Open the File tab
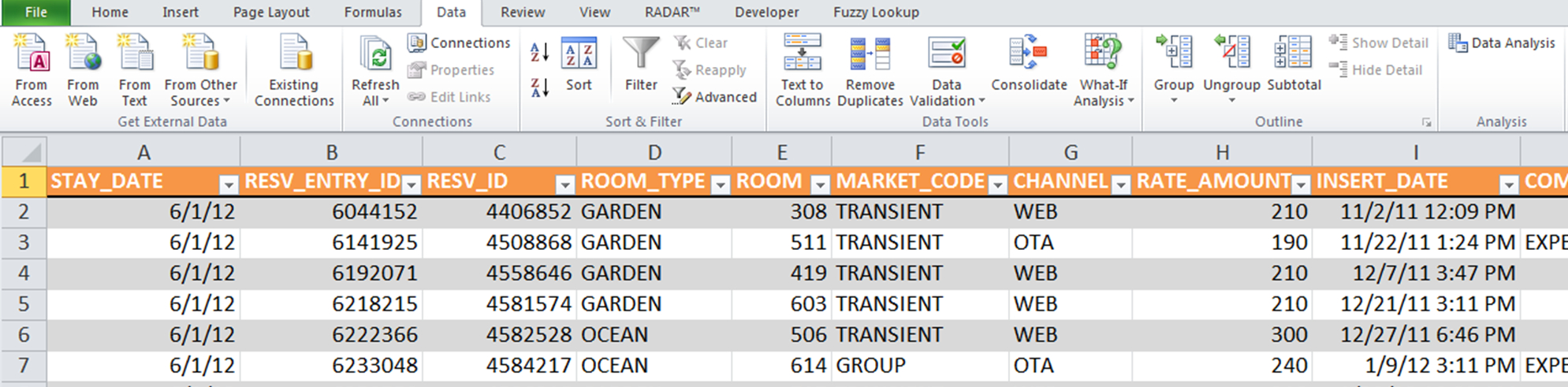The width and height of the screenshot is (1568, 387). [x=36, y=12]
